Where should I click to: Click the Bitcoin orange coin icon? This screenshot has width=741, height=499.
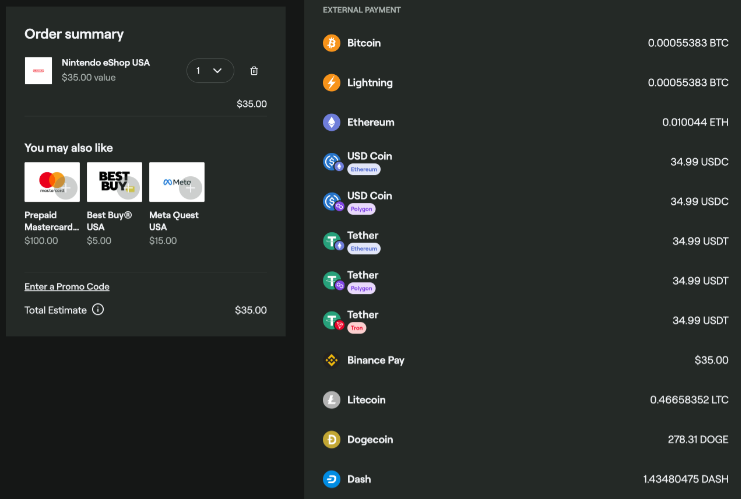tap(331, 43)
